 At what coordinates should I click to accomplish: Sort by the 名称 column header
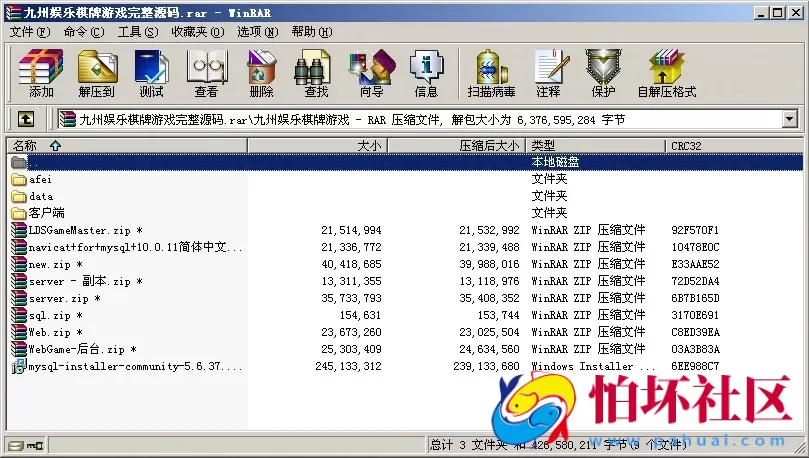127,146
